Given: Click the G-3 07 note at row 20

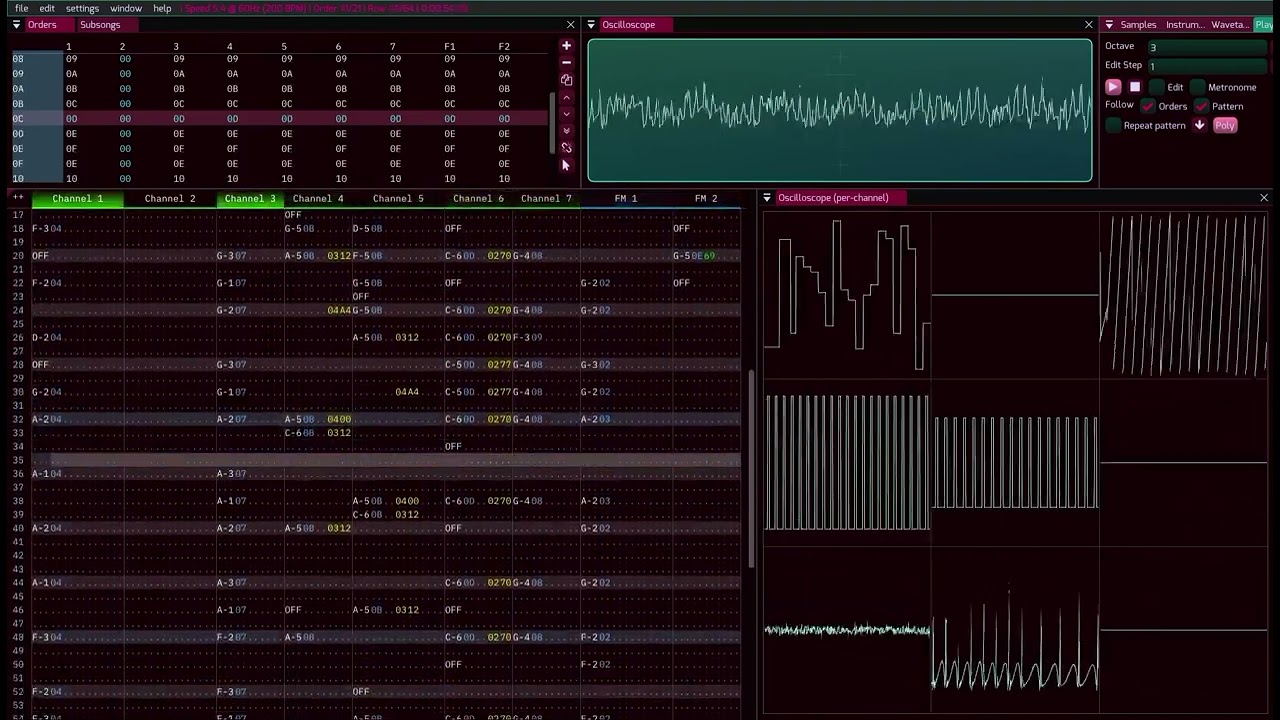Looking at the screenshot, I should tap(231, 256).
